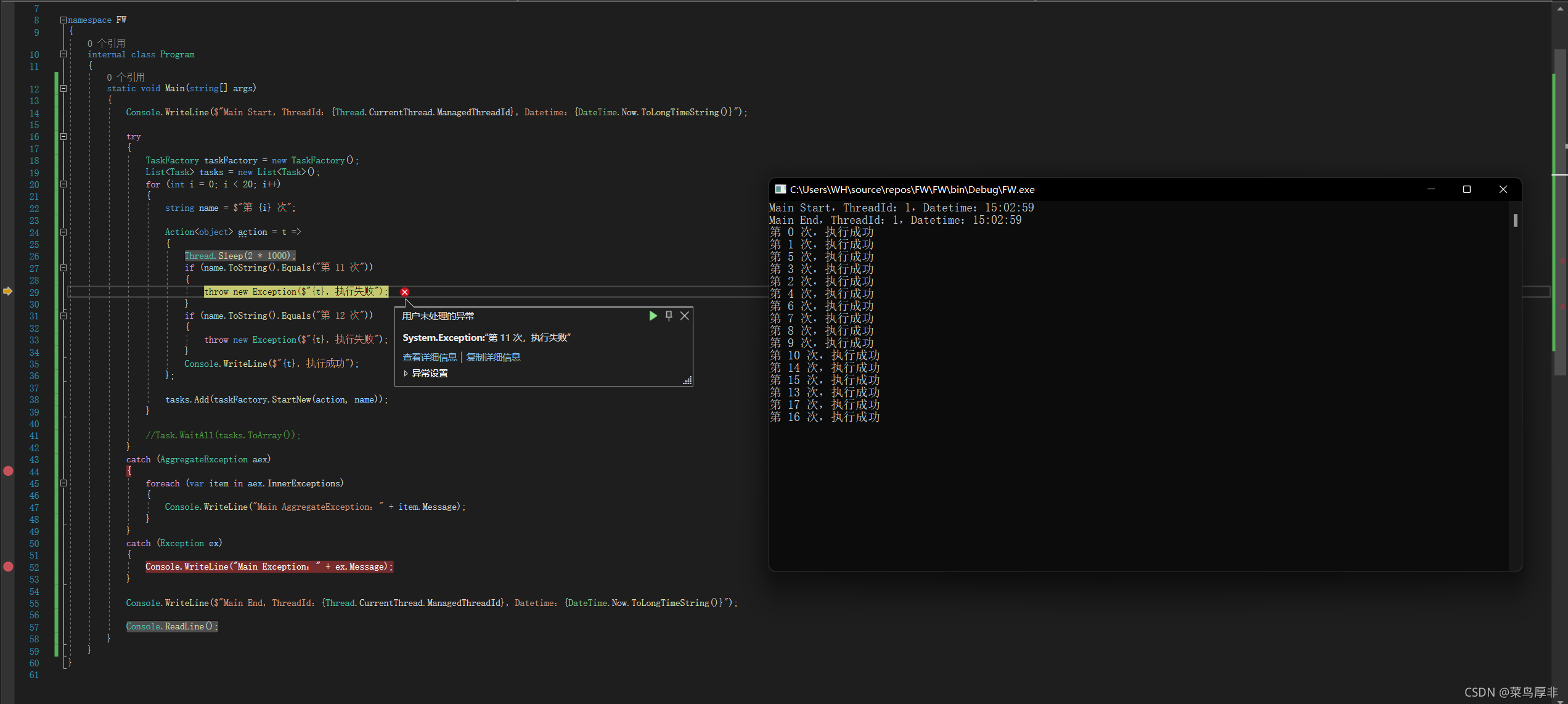1568x704 pixels.
Task: Click console output '第 10 次，执行成功'
Action: [825, 356]
